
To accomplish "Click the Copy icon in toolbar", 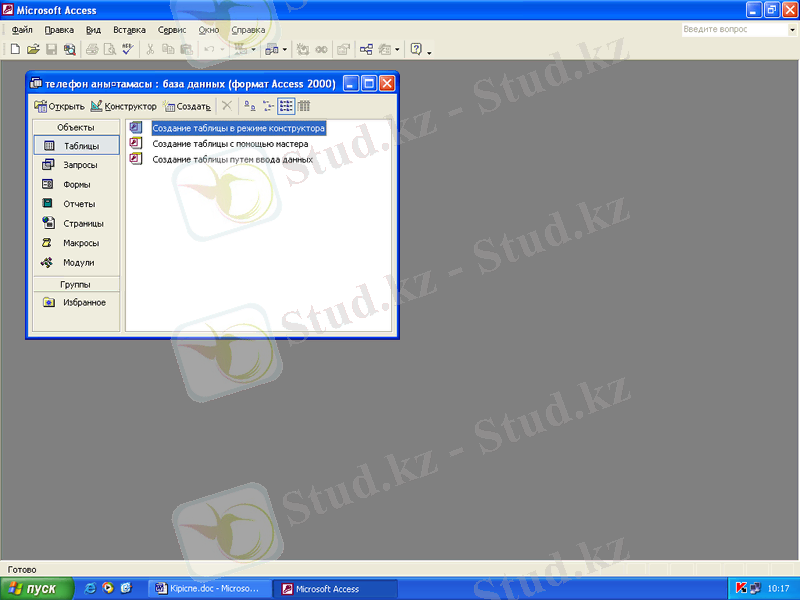I will (168, 49).
